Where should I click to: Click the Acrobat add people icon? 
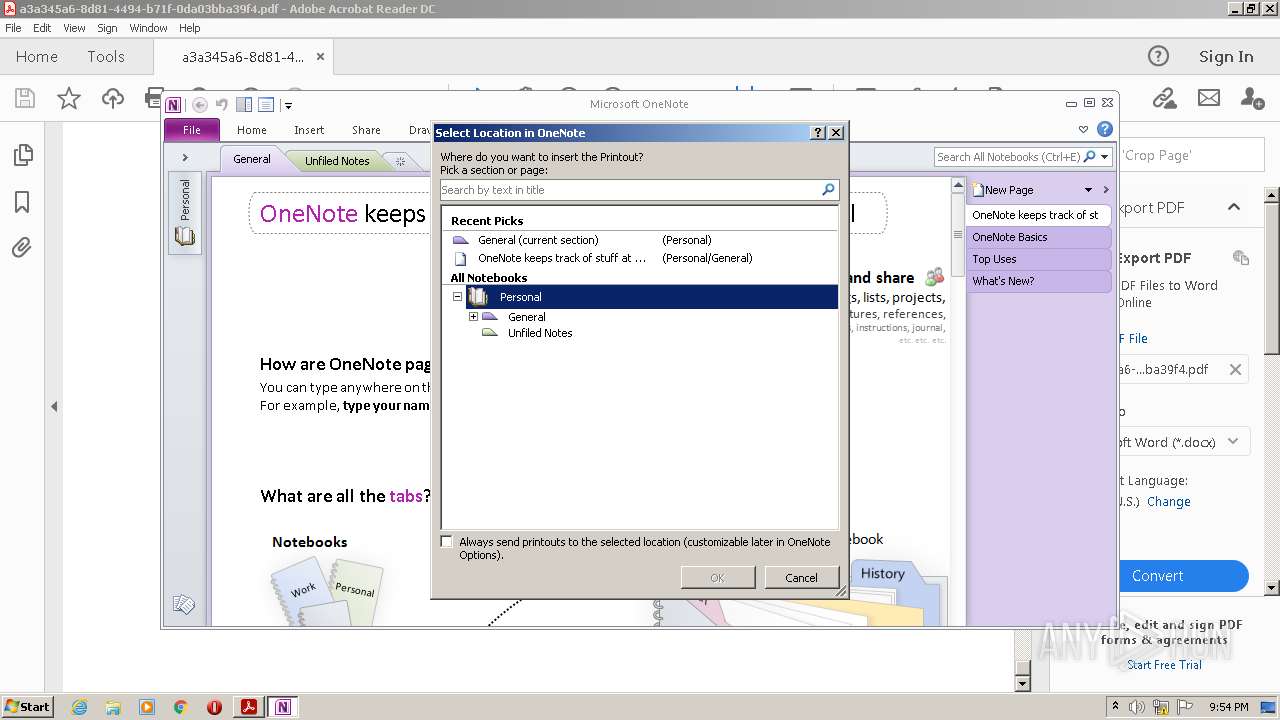point(1252,98)
